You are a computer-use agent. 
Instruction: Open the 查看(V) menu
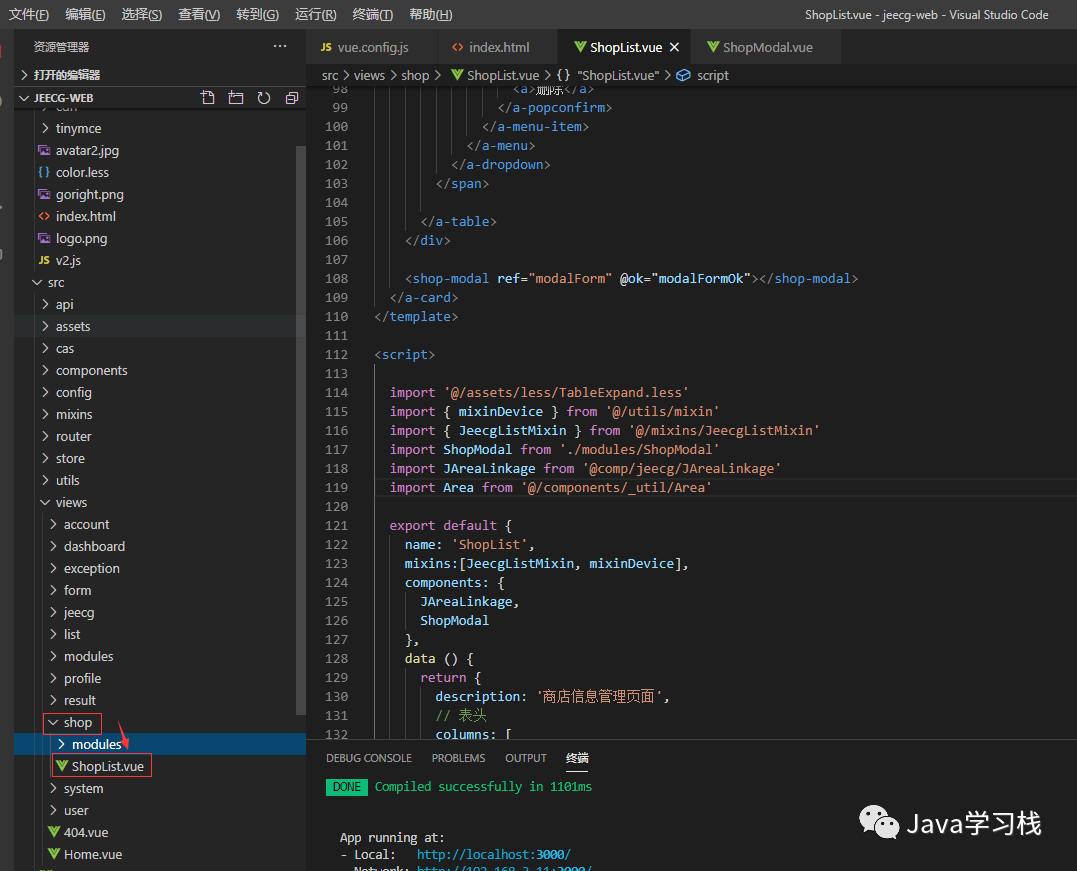(199, 14)
